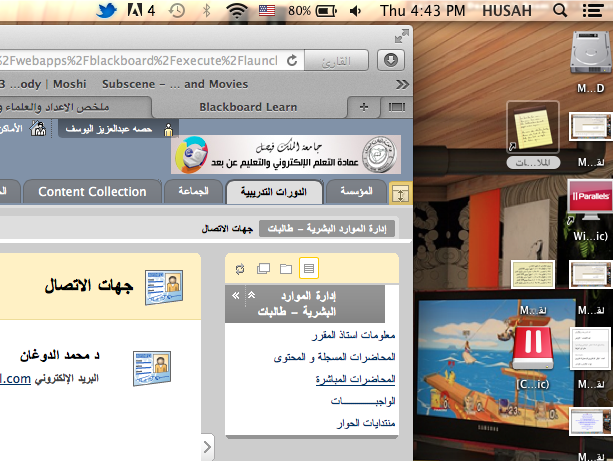Open Notification Center list icon
Image resolution: width=613 pixels, height=461 pixels.
tap(593, 11)
